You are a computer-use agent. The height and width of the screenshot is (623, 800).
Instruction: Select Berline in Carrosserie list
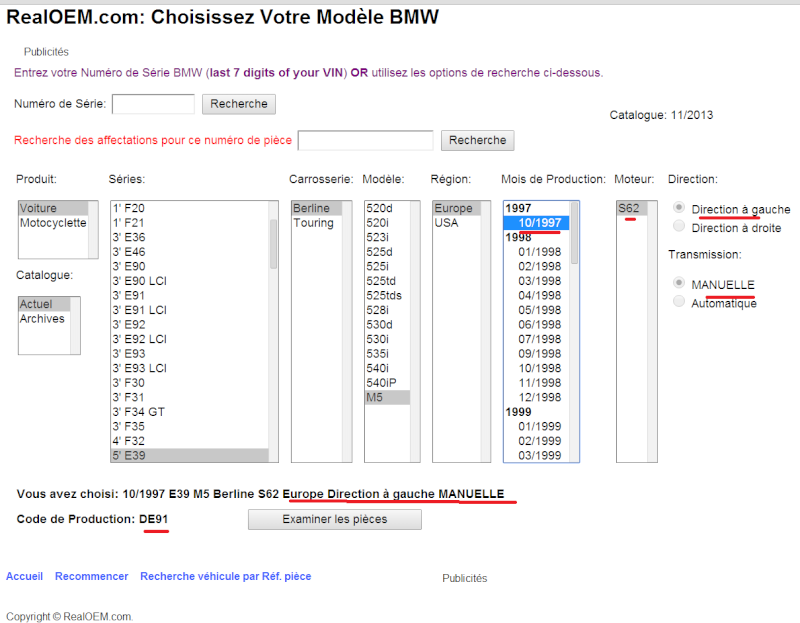point(317,208)
